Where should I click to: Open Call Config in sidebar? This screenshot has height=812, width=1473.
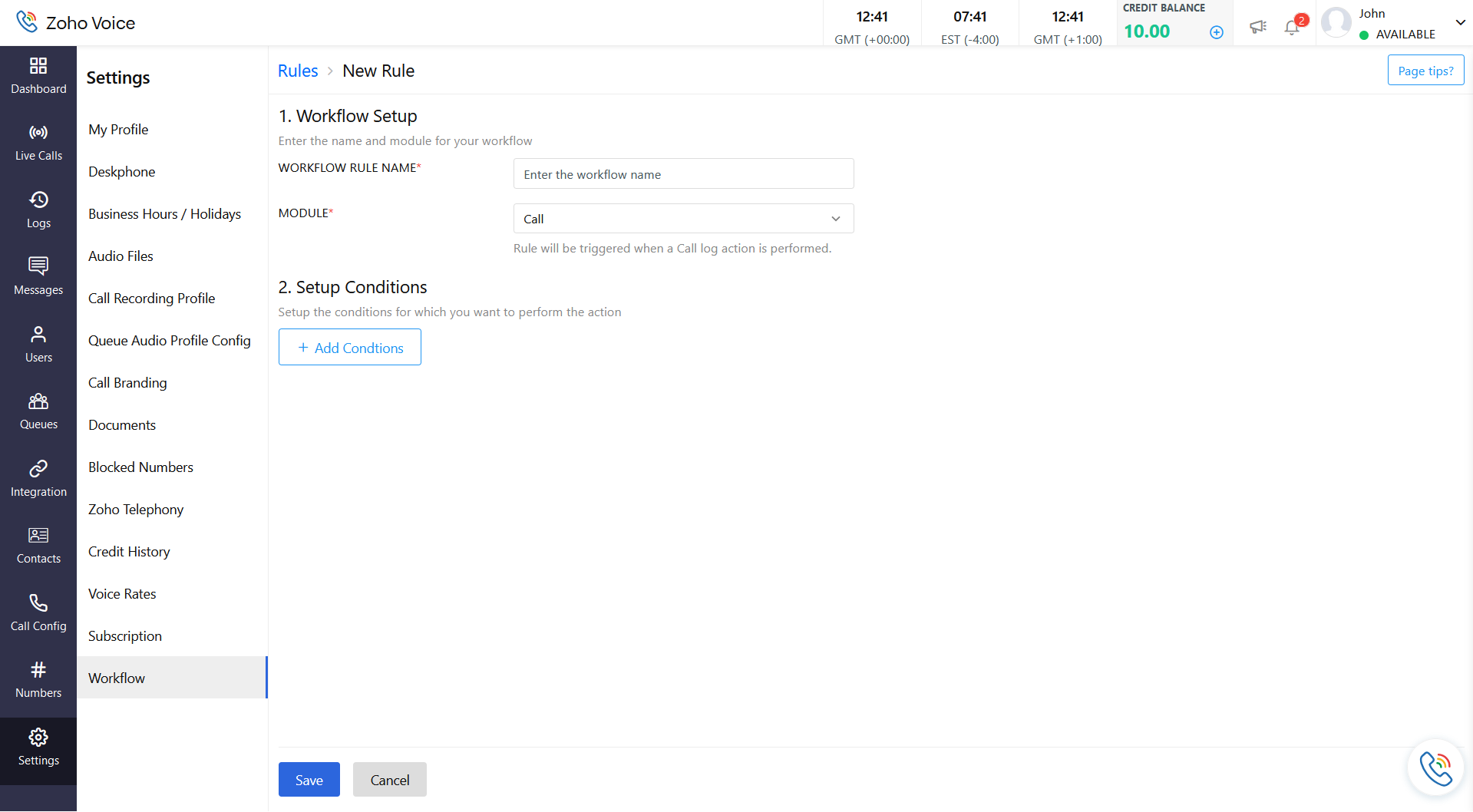[38, 613]
